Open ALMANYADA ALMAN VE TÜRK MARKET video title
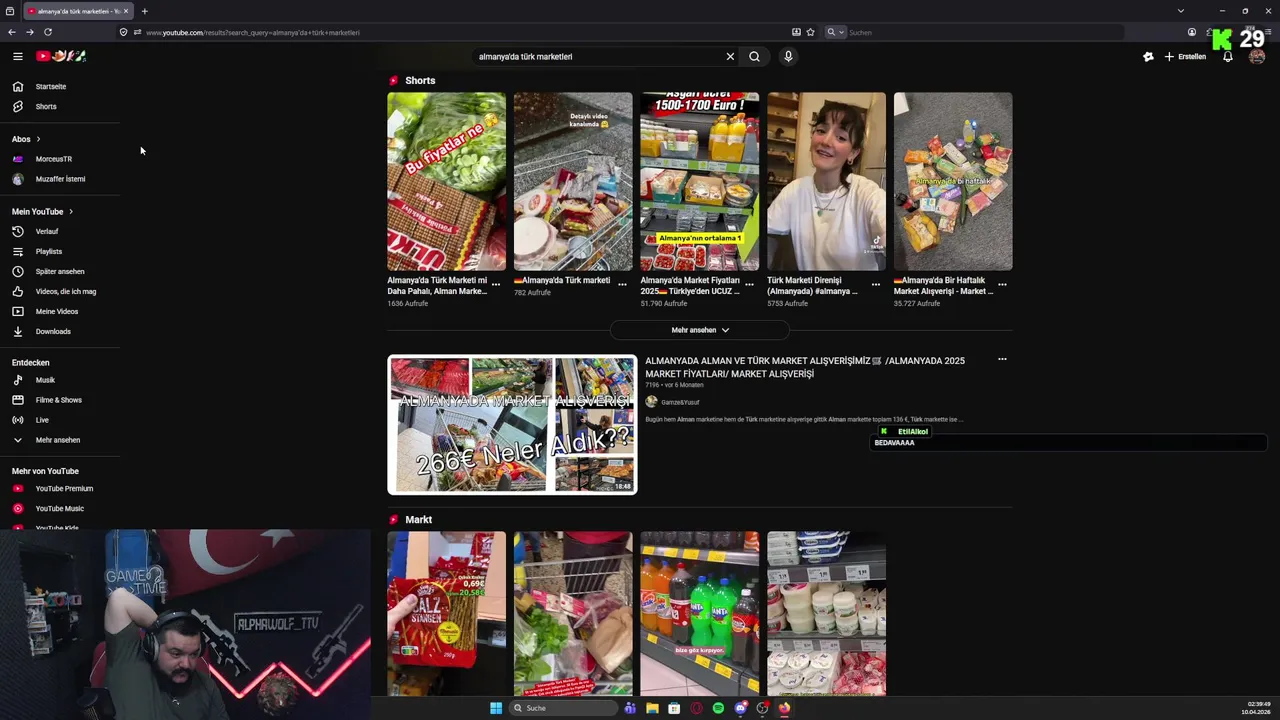Screen dimensions: 1280x720 [x=805, y=367]
